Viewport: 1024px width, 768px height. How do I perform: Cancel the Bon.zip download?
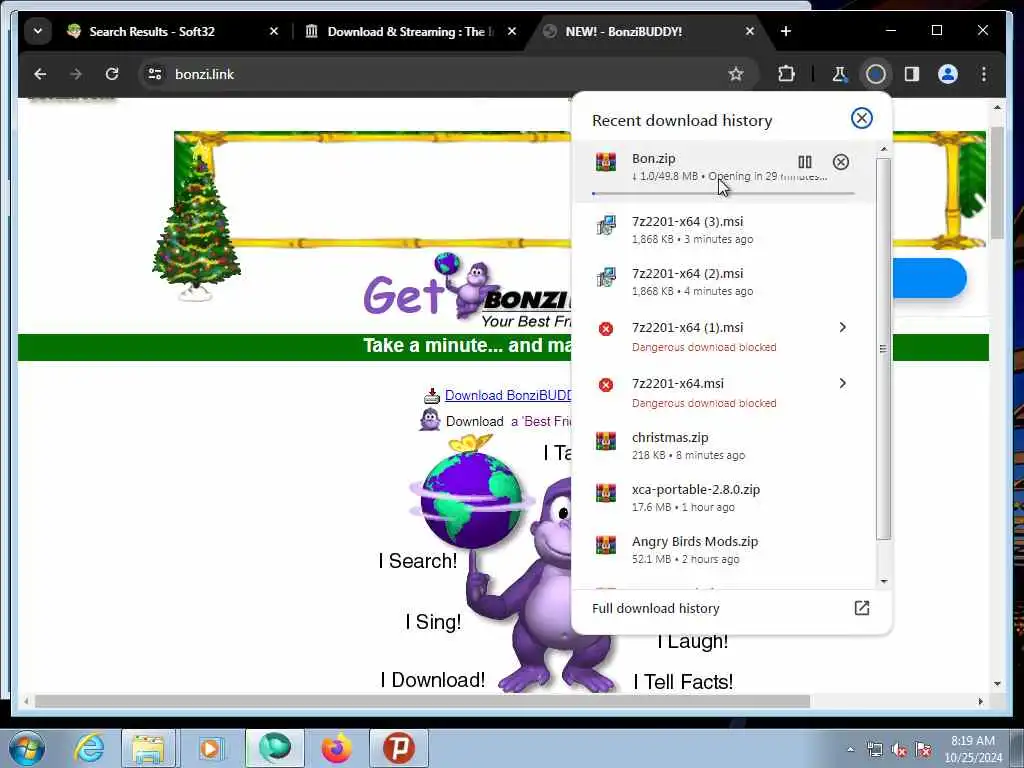pyautogui.click(x=841, y=162)
